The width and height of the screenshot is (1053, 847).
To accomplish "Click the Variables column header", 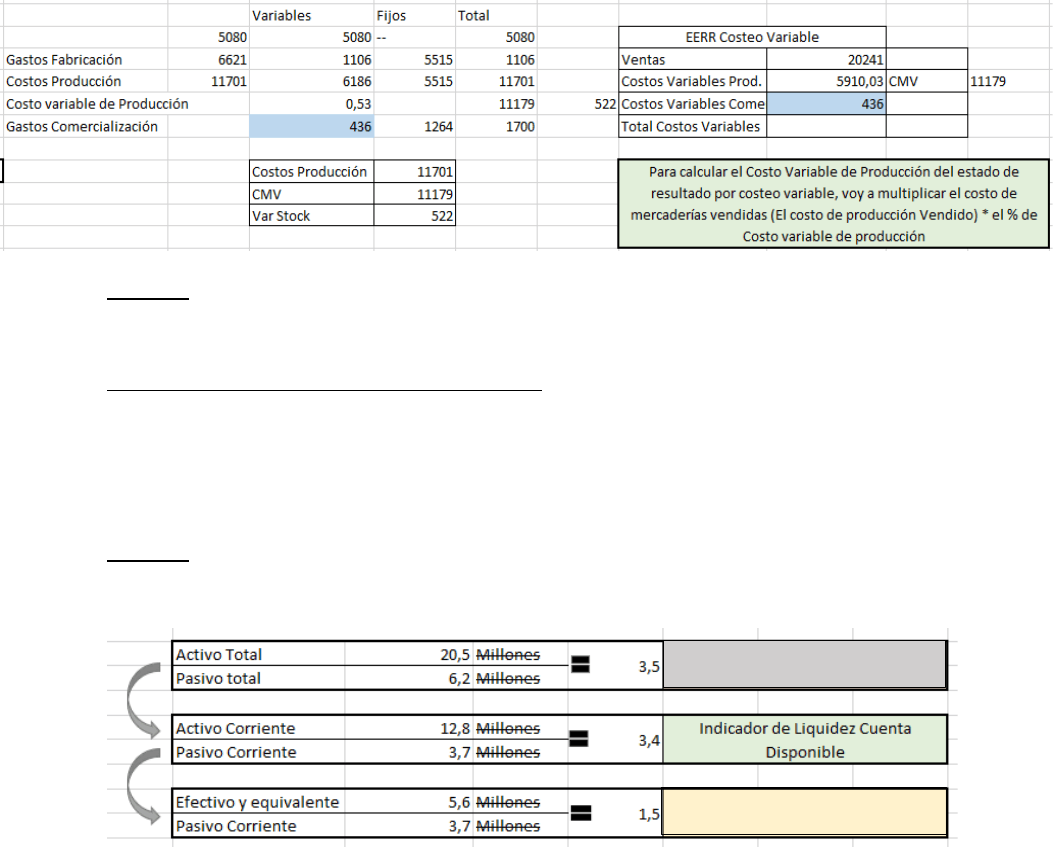I will (282, 16).
